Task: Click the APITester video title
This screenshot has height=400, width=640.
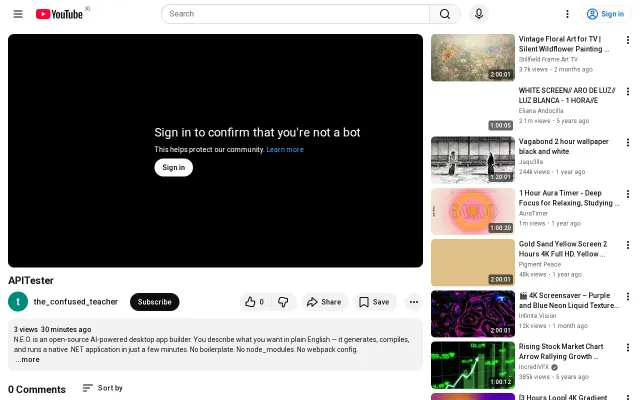Action: [31, 280]
